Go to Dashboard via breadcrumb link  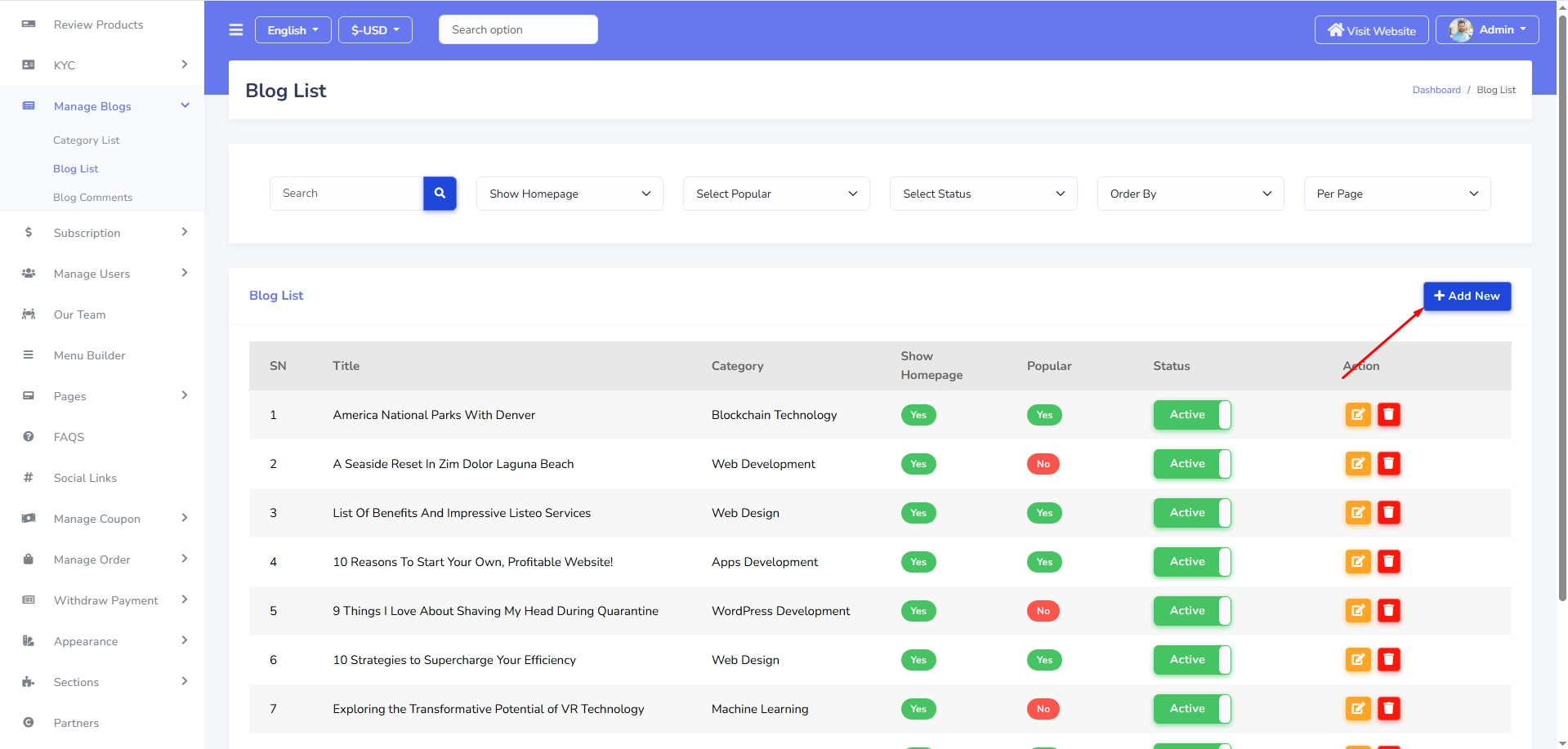coord(1436,90)
